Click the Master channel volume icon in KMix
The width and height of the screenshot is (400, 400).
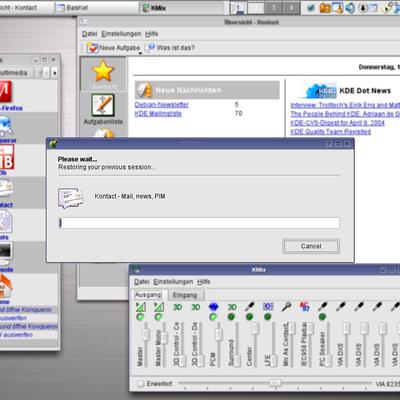tap(141, 307)
